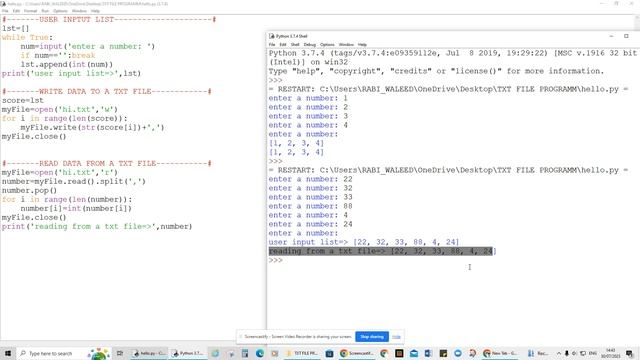Click the Python Shell window title bar icon

pyautogui.click(x=272, y=36)
